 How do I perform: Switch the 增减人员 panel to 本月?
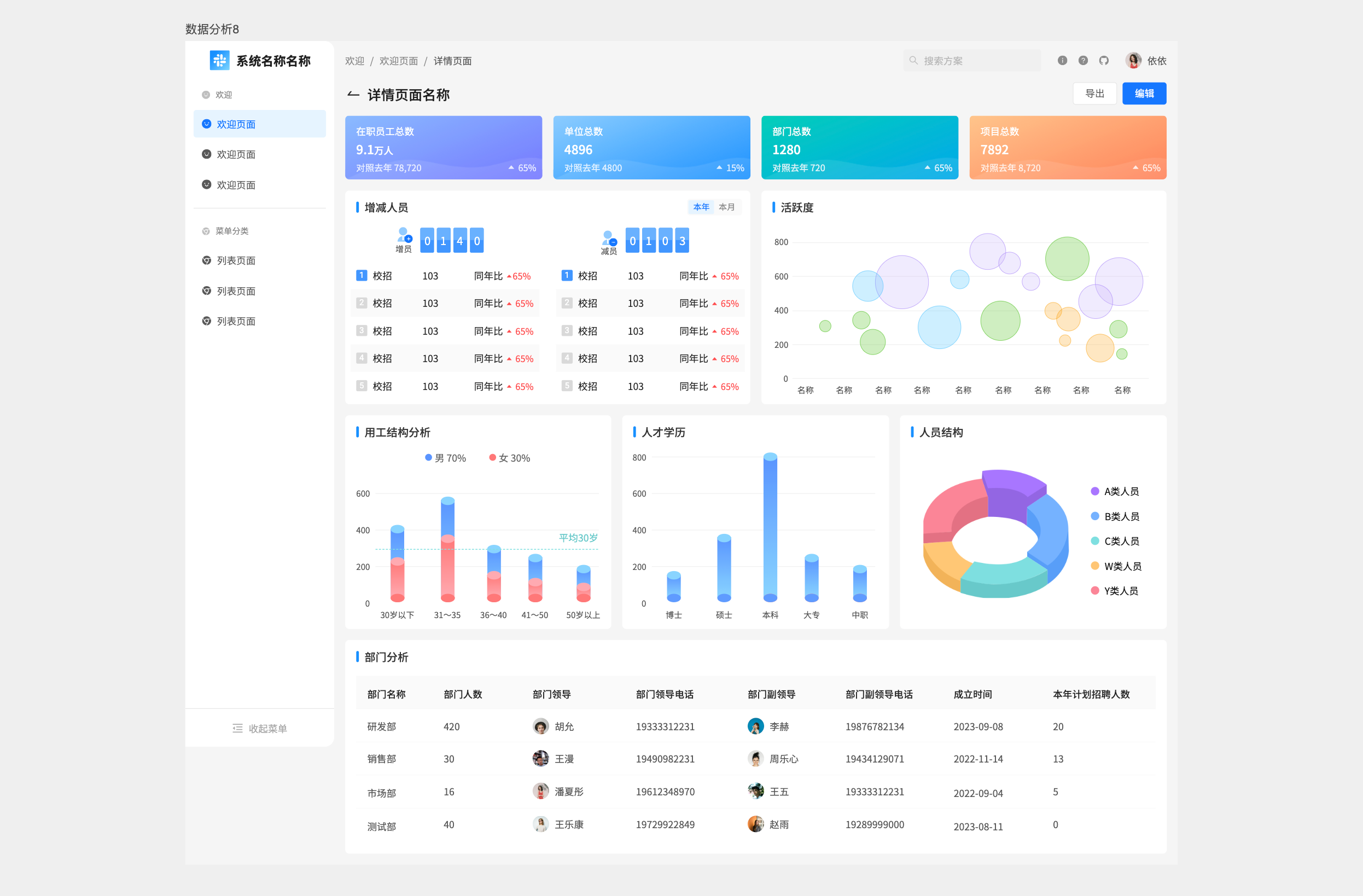pyautogui.click(x=726, y=207)
